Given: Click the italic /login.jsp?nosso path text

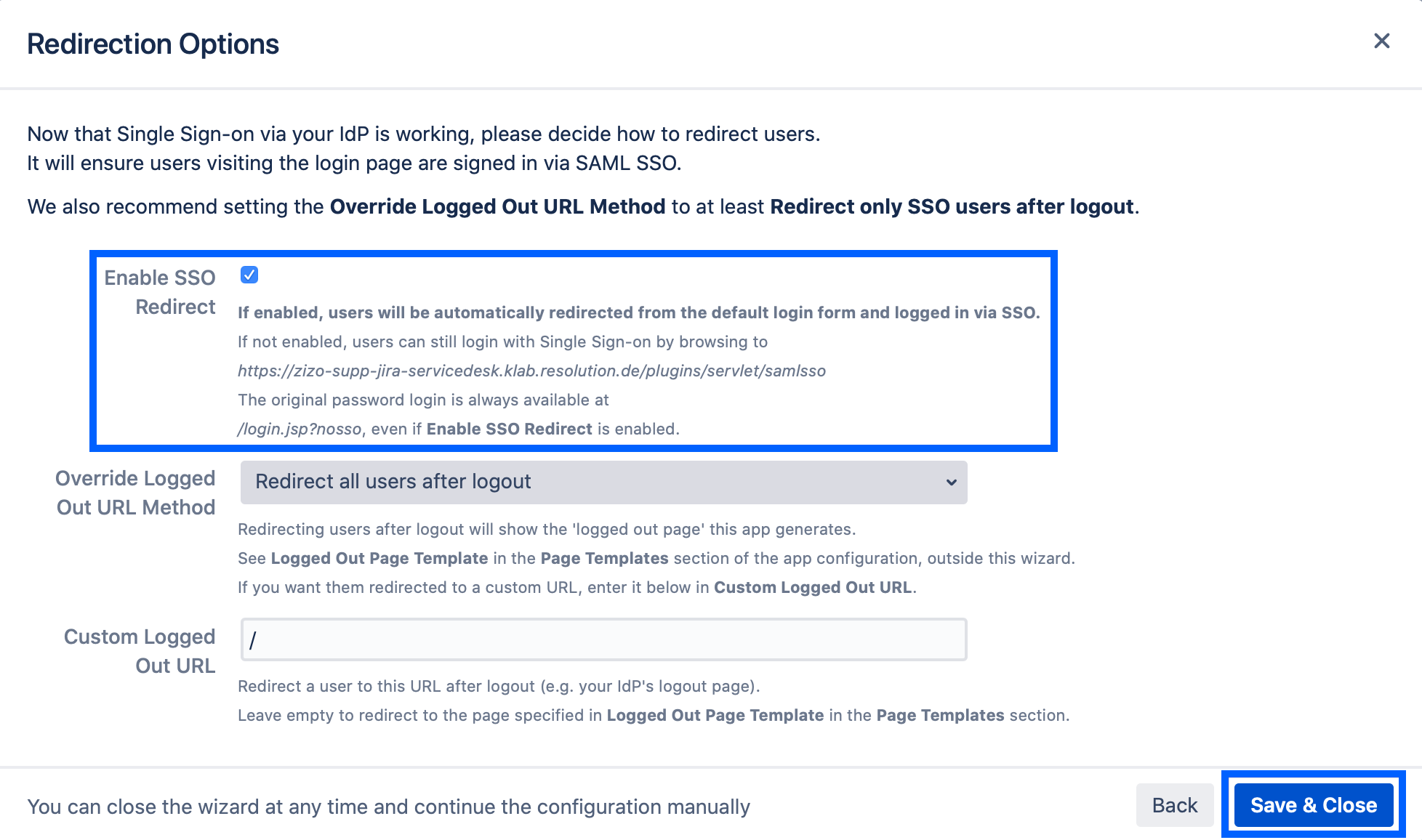Looking at the screenshot, I should point(300,429).
